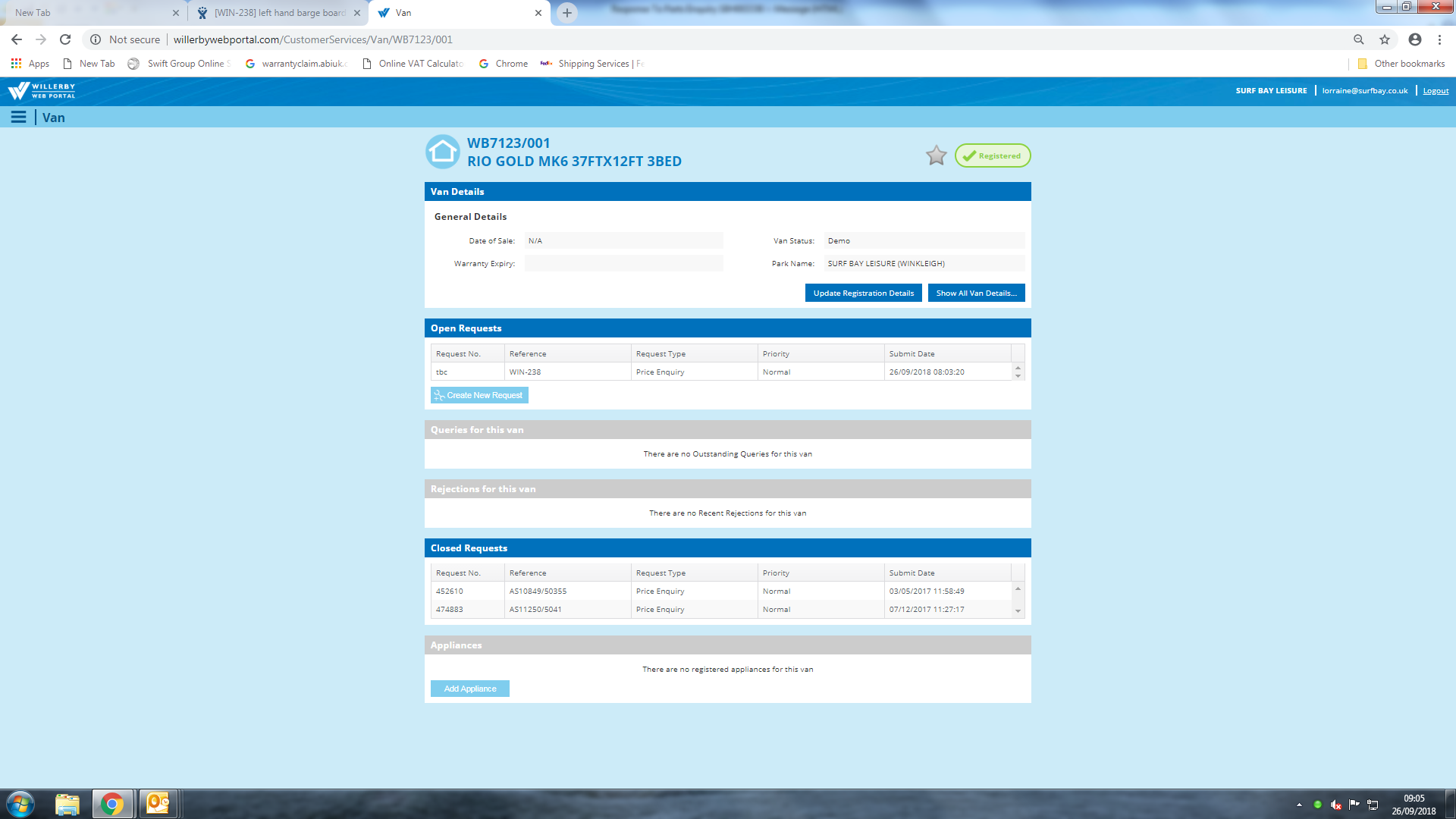Expand Show All Van Details
This screenshot has width=1456, height=819.
976,293
